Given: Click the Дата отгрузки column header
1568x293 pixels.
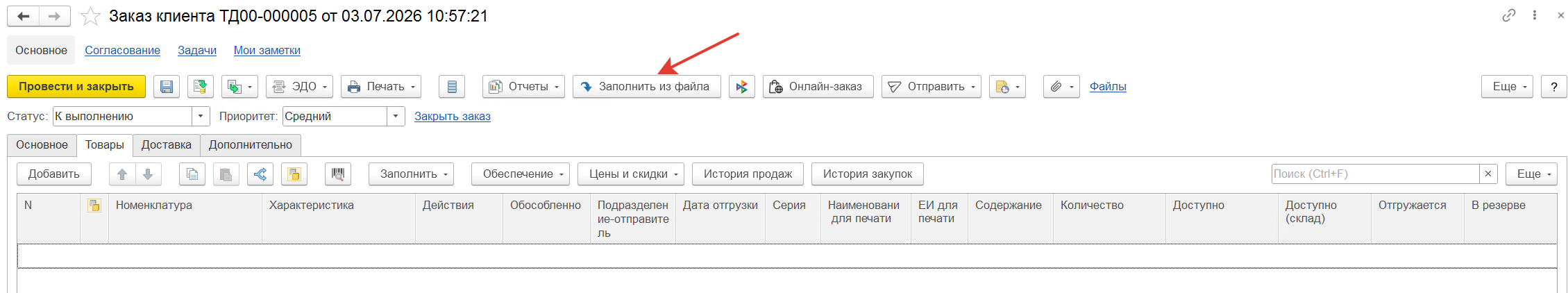Looking at the screenshot, I should tap(720, 219).
